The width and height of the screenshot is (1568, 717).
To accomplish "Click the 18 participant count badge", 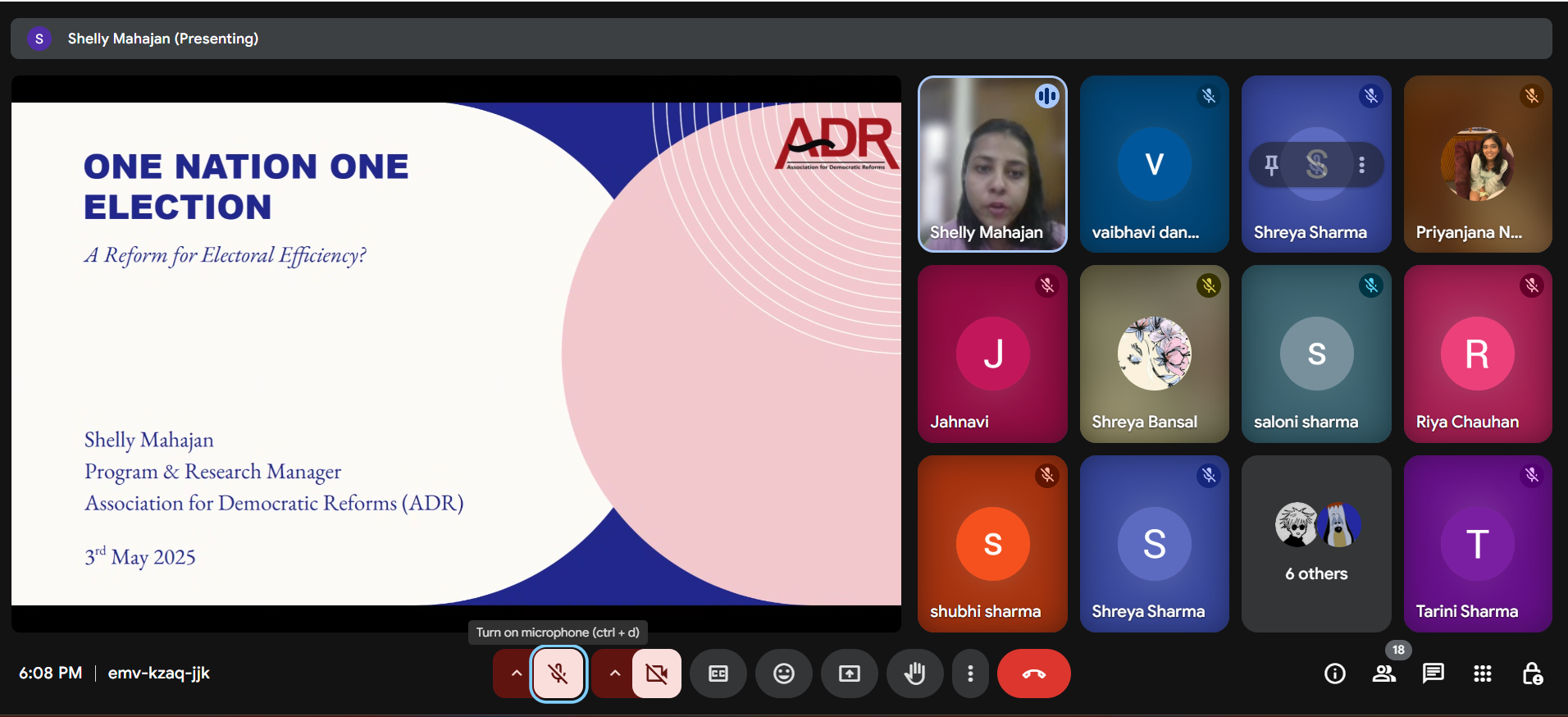I will [x=1398, y=650].
